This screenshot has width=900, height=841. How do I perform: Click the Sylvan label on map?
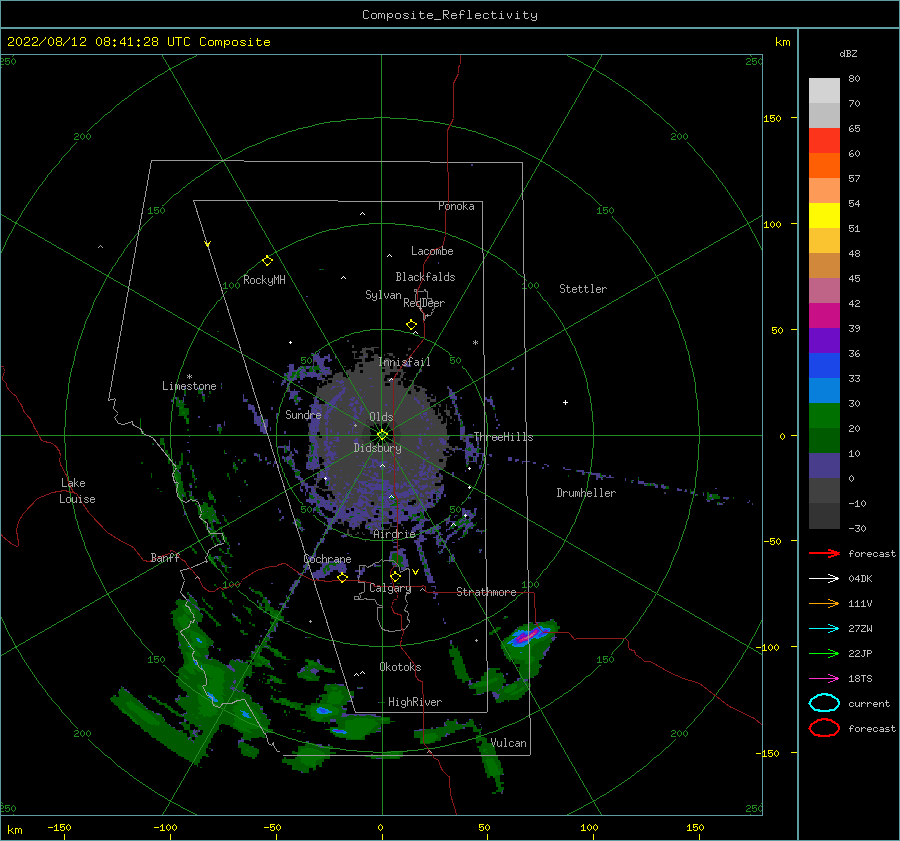[x=383, y=295]
